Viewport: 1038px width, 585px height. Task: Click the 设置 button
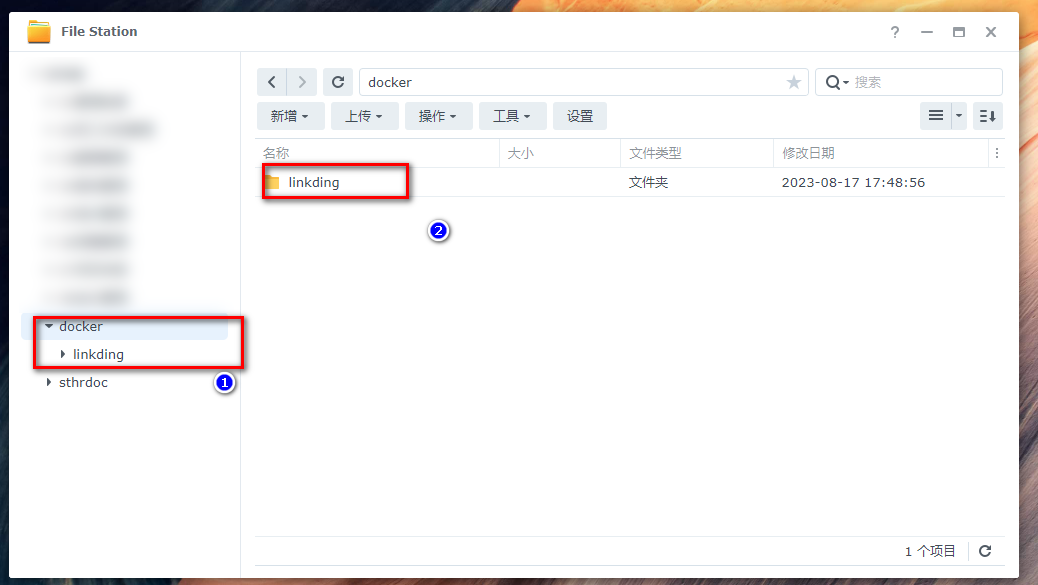coord(580,116)
